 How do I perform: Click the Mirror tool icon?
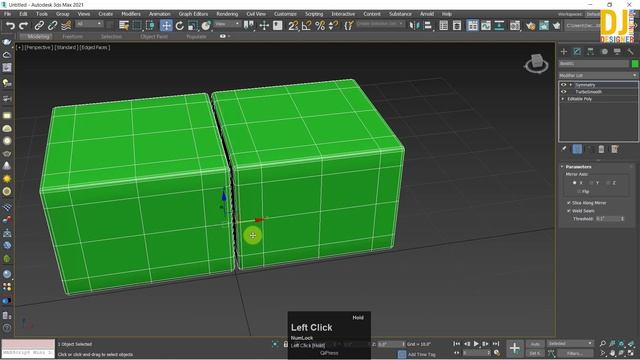point(414,26)
